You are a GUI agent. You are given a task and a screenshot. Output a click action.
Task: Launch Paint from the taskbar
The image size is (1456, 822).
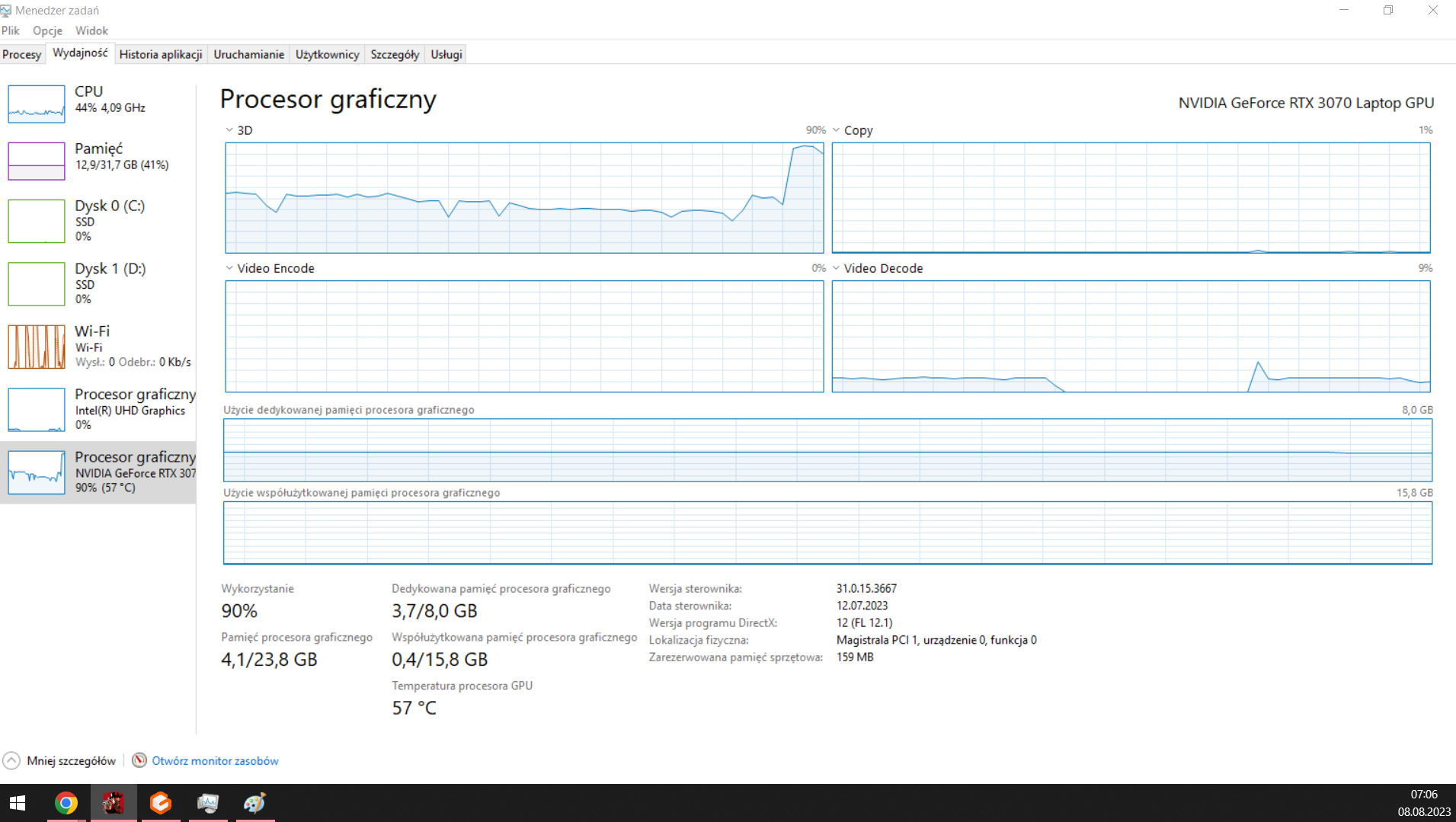click(x=255, y=803)
